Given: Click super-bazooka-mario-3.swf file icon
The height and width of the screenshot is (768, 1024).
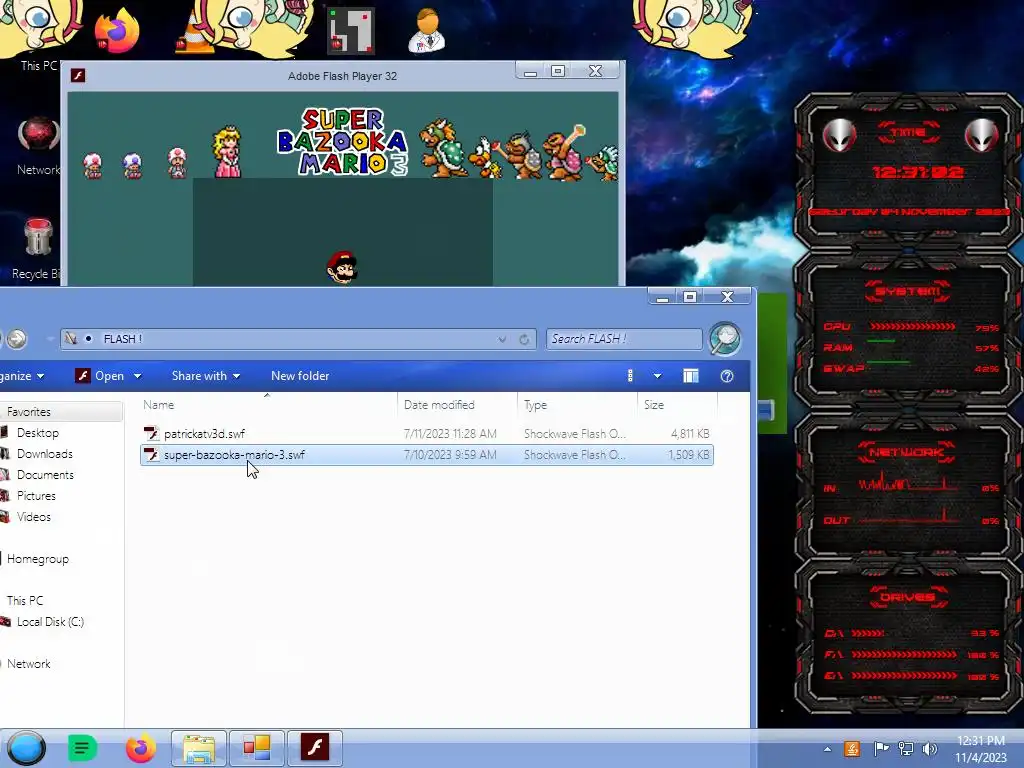Looking at the screenshot, I should click(152, 455).
